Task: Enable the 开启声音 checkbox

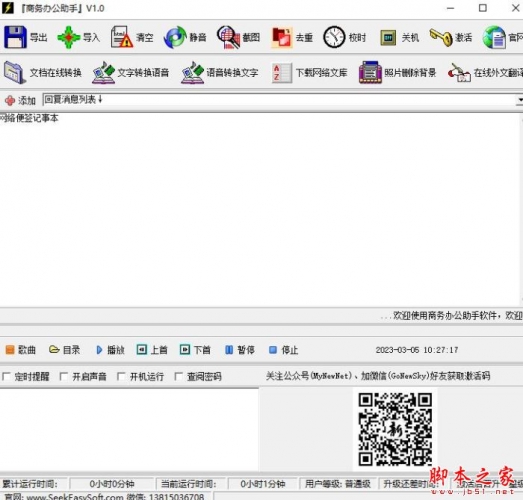Action: [64, 377]
